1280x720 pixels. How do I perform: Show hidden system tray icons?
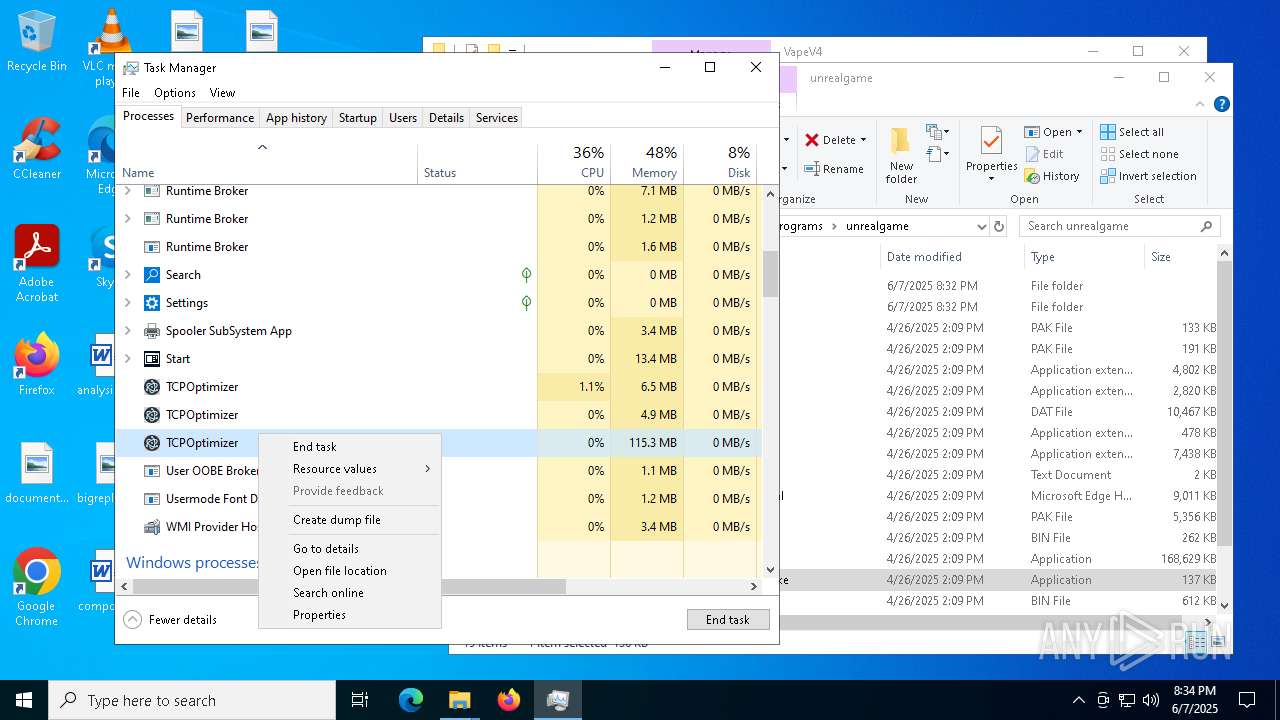(x=1078, y=700)
